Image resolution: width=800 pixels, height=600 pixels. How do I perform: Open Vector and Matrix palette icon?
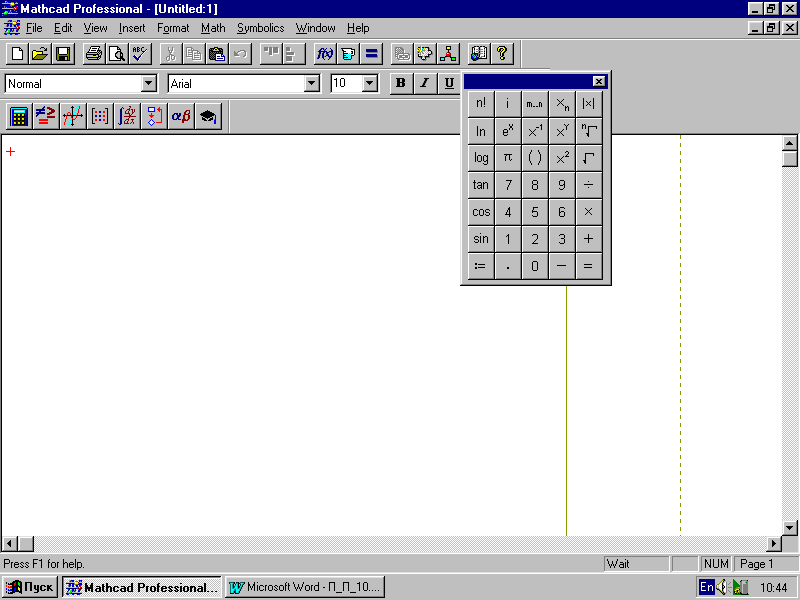point(100,116)
